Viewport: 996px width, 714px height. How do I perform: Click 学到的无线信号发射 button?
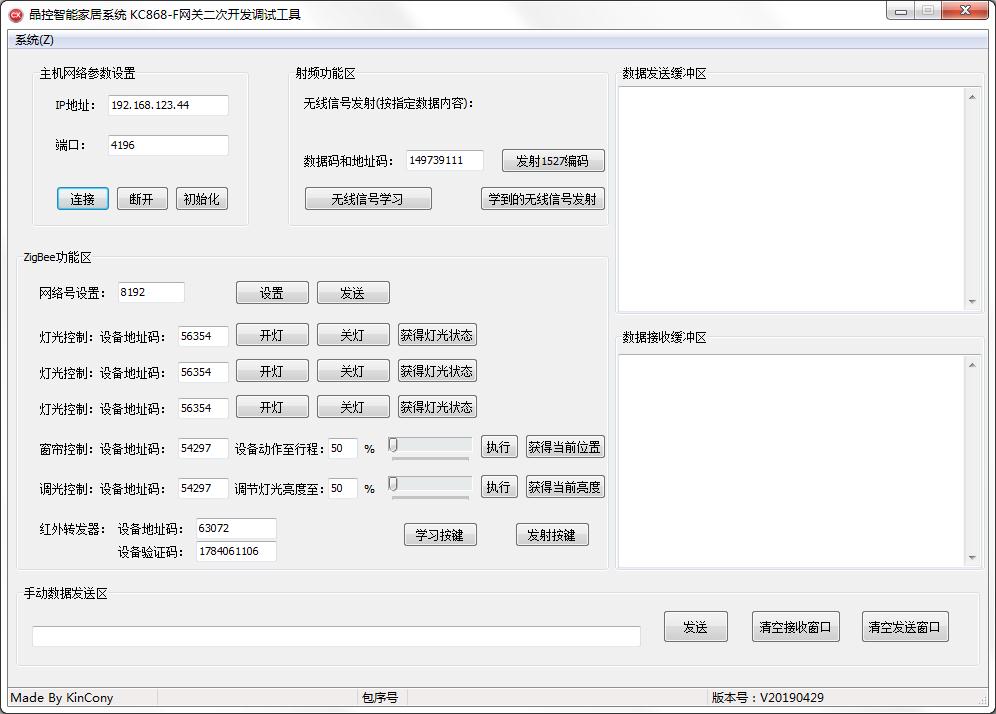click(542, 199)
